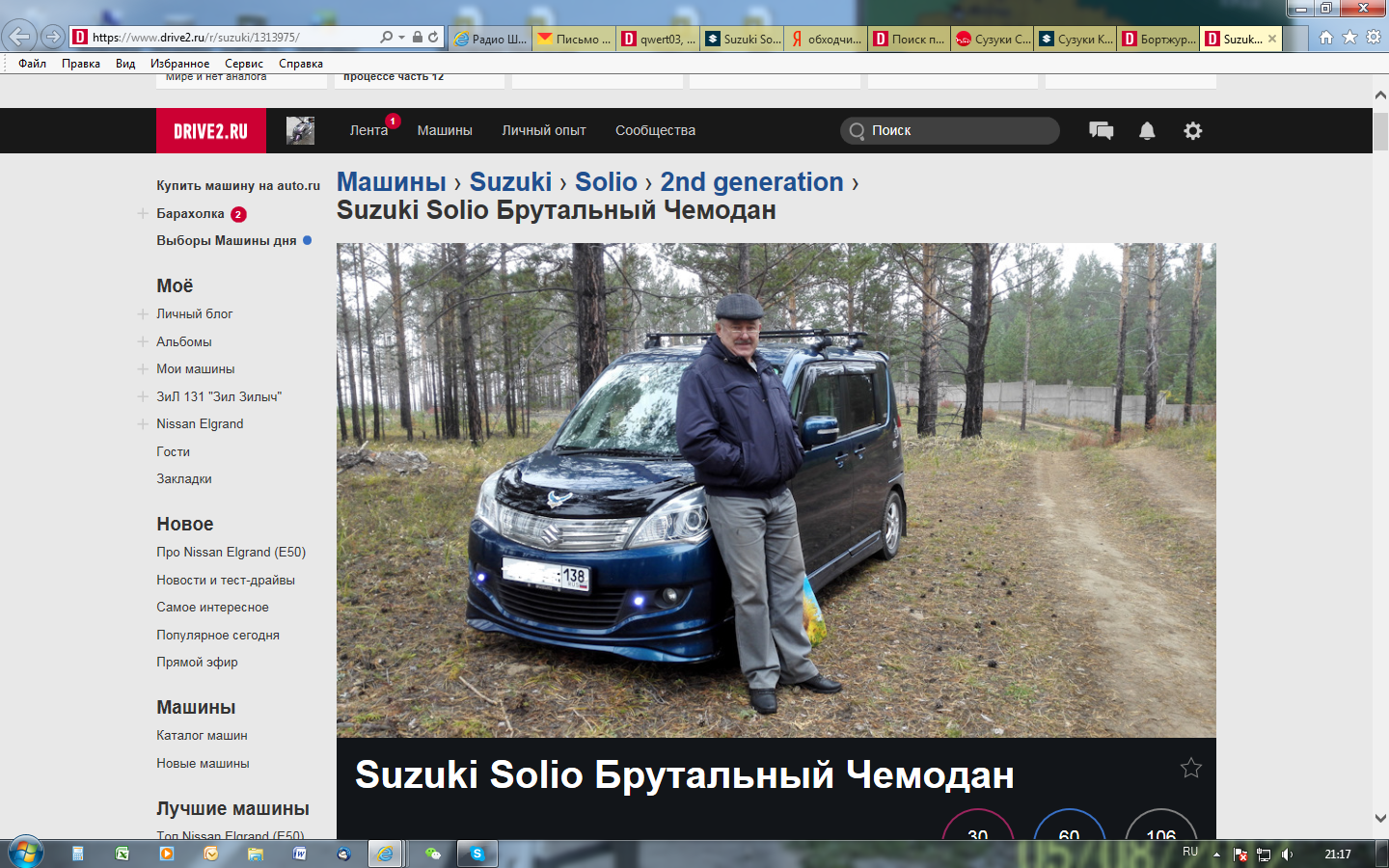Click the network tray icon

[1264, 854]
